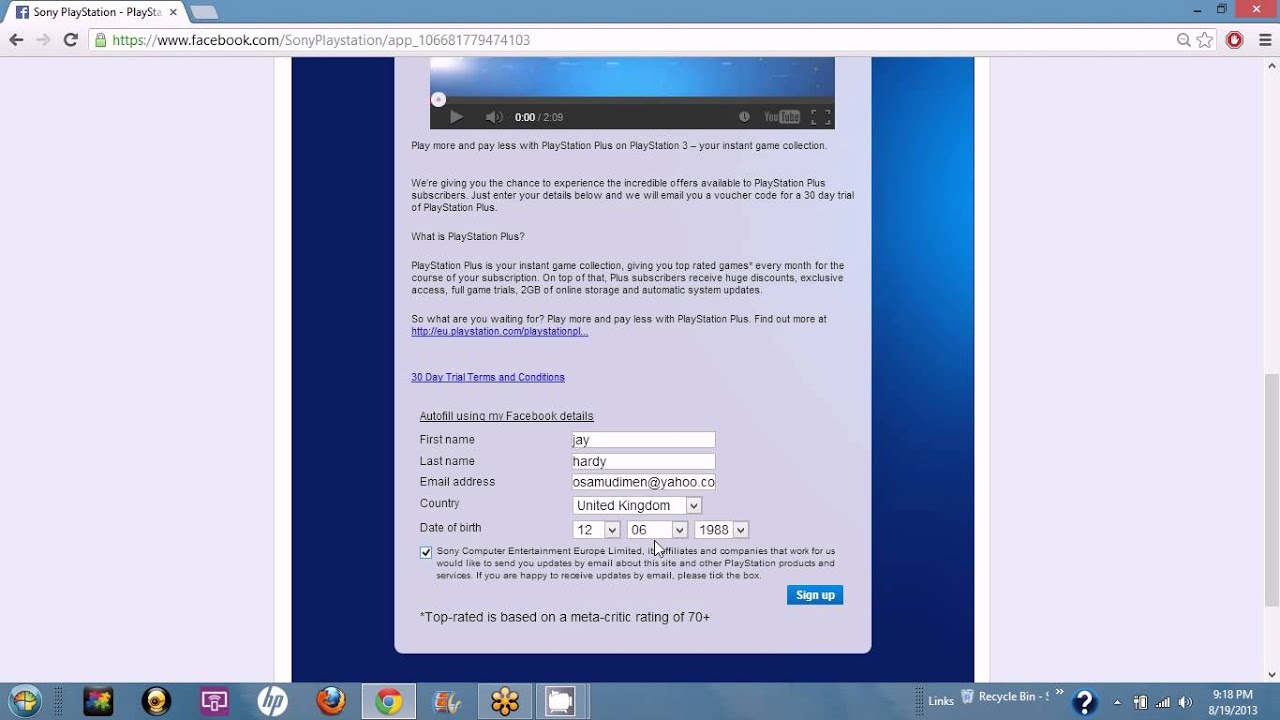Image resolution: width=1280 pixels, height=720 pixels.
Task: Click Autofill using my Facebook details
Action: (x=506, y=416)
